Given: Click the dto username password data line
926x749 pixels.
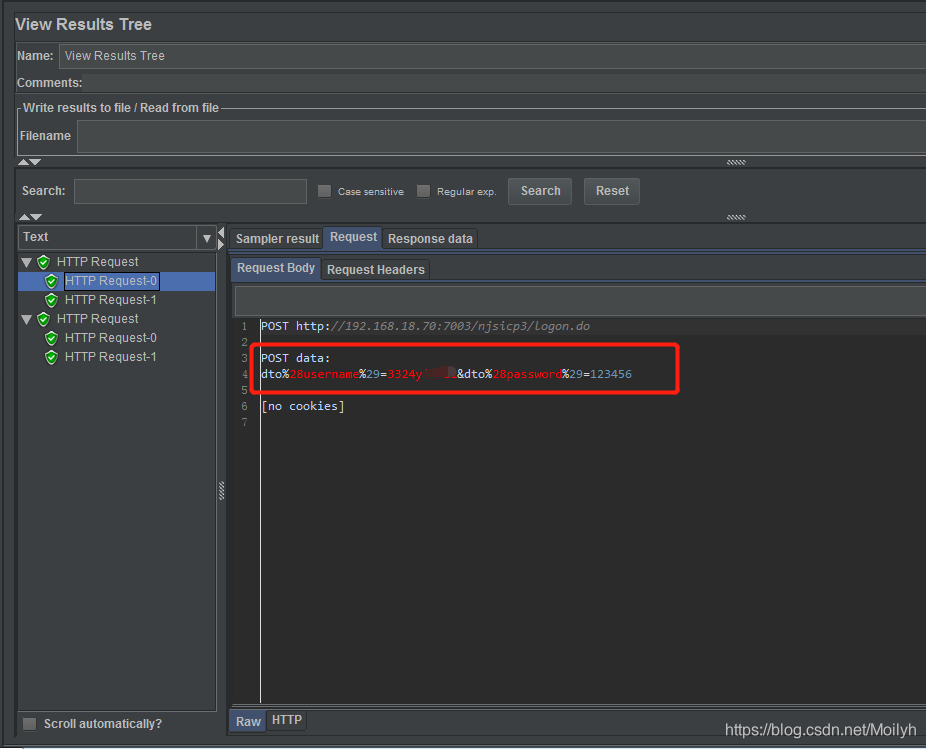Looking at the screenshot, I should click(446, 374).
